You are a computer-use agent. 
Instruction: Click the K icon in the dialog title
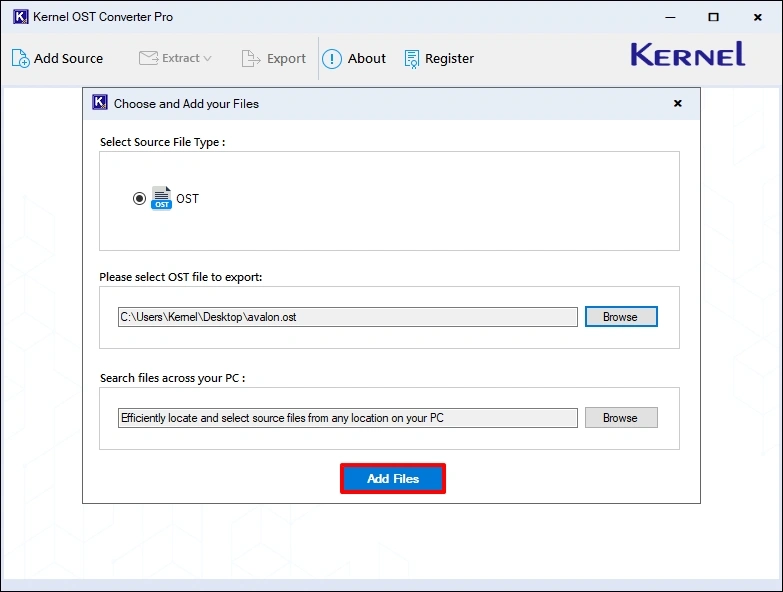click(x=100, y=103)
